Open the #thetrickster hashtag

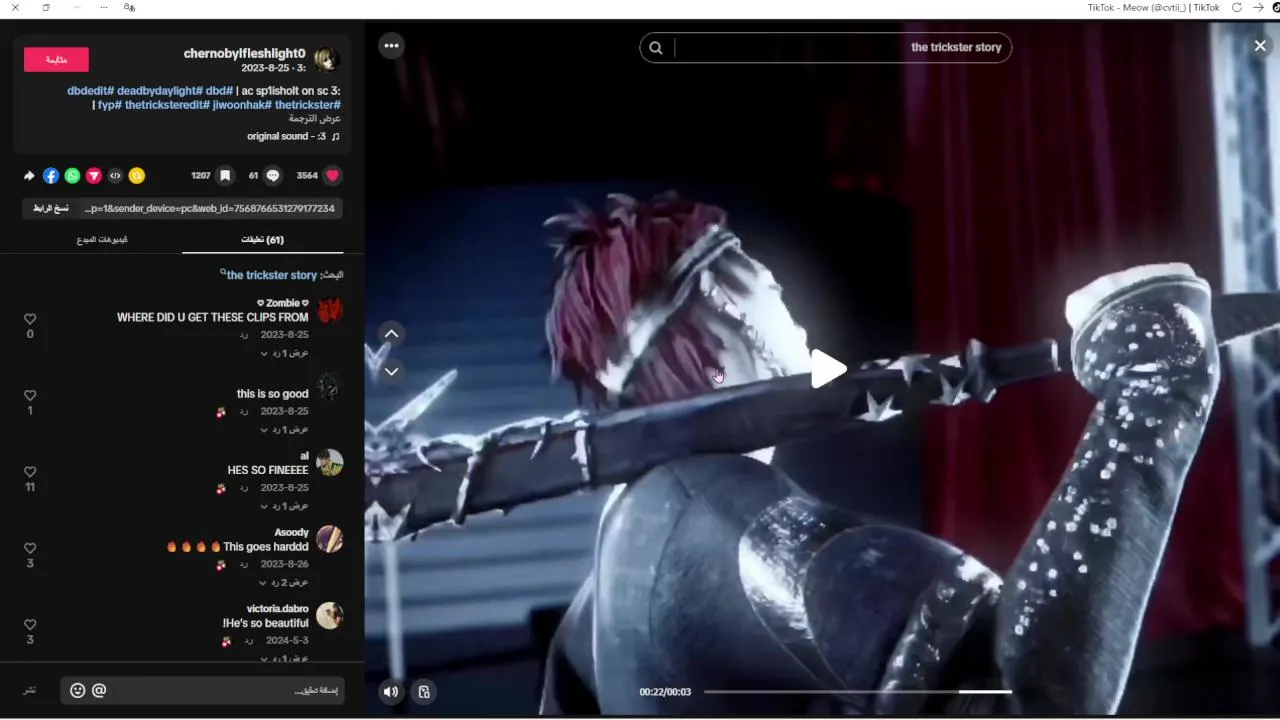tap(308, 105)
